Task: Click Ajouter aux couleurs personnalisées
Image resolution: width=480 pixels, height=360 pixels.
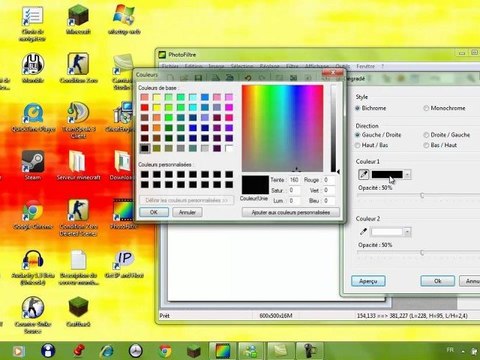Action: coord(291,212)
